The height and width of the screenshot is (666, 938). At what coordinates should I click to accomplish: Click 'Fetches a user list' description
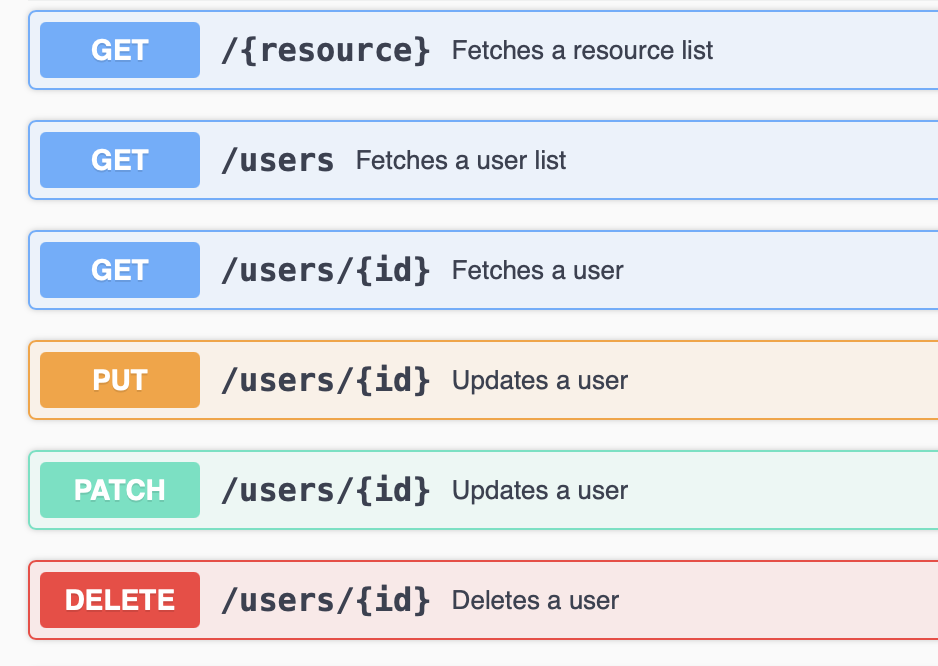tap(460, 160)
